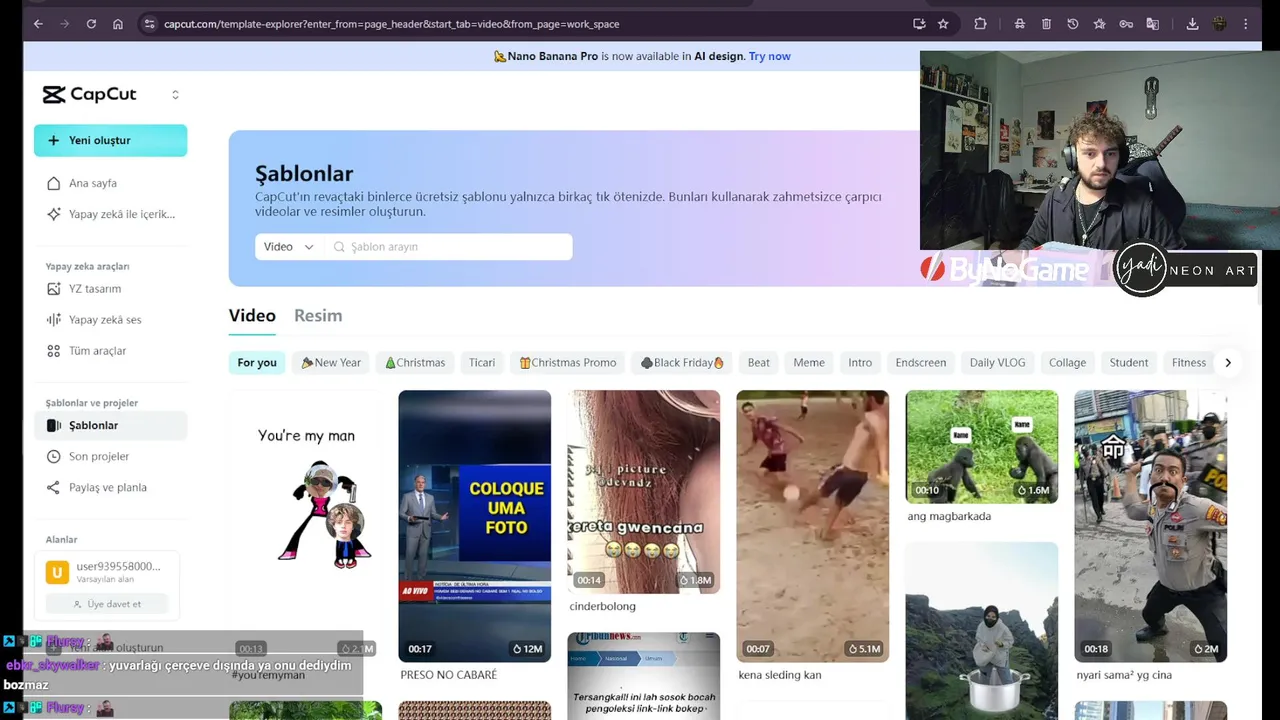This screenshot has width=1280, height=720.
Task: Select the For you category chip
Action: 257,362
